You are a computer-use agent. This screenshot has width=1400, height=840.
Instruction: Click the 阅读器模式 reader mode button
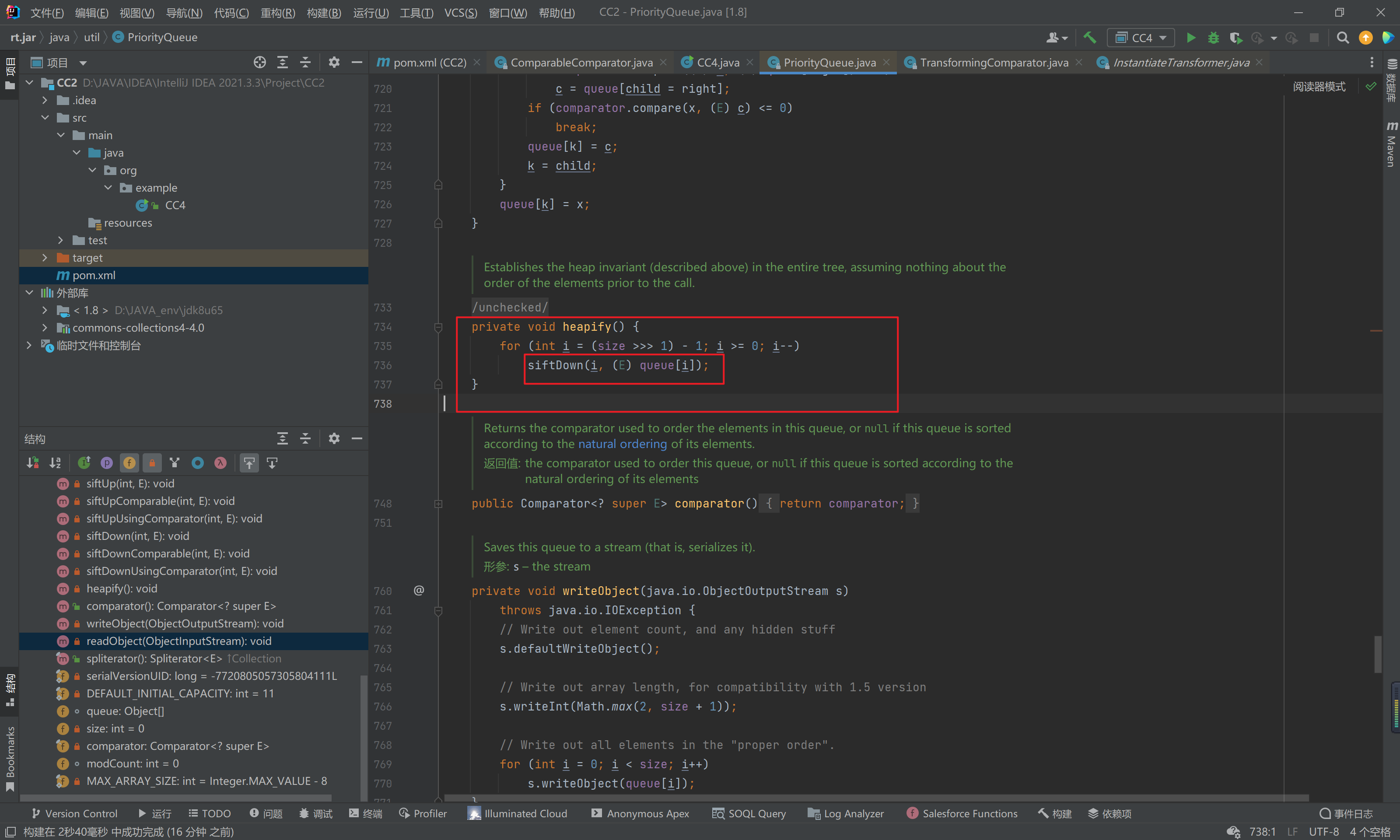pos(1319,87)
